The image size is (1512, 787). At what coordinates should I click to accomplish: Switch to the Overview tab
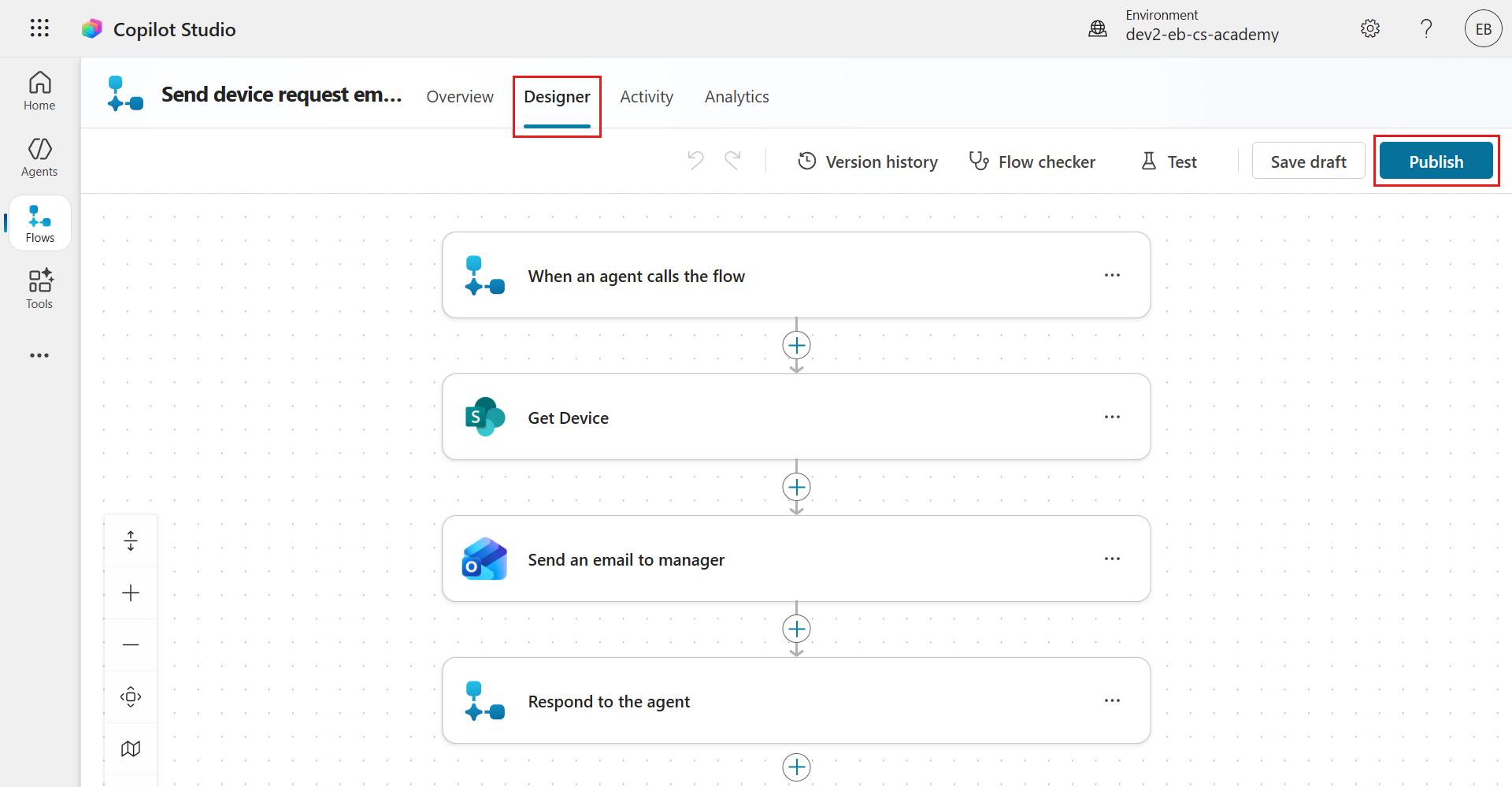(460, 97)
